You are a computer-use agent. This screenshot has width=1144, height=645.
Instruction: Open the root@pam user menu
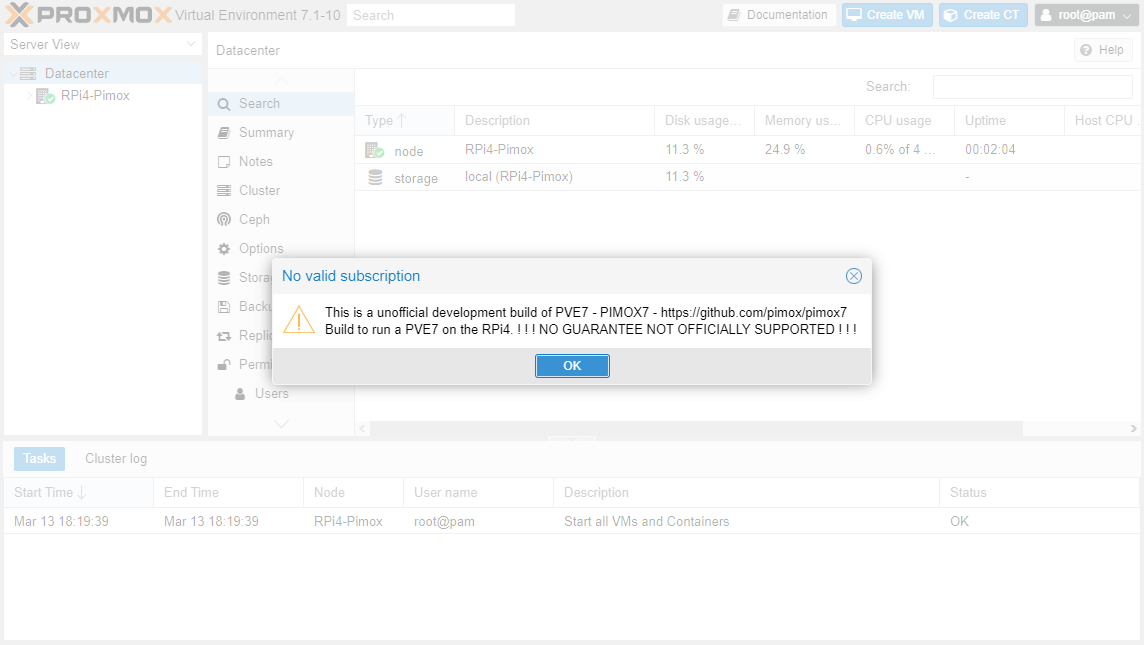(1086, 15)
